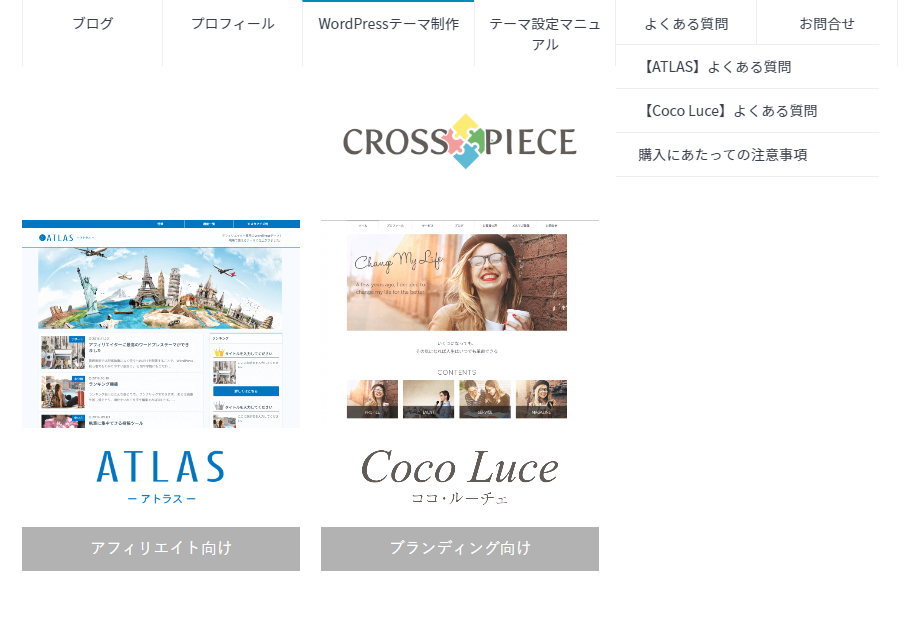The width and height of the screenshot is (920, 618).
Task: Open the ATLAS theme screenshot thumbnail
Action: tap(161, 324)
